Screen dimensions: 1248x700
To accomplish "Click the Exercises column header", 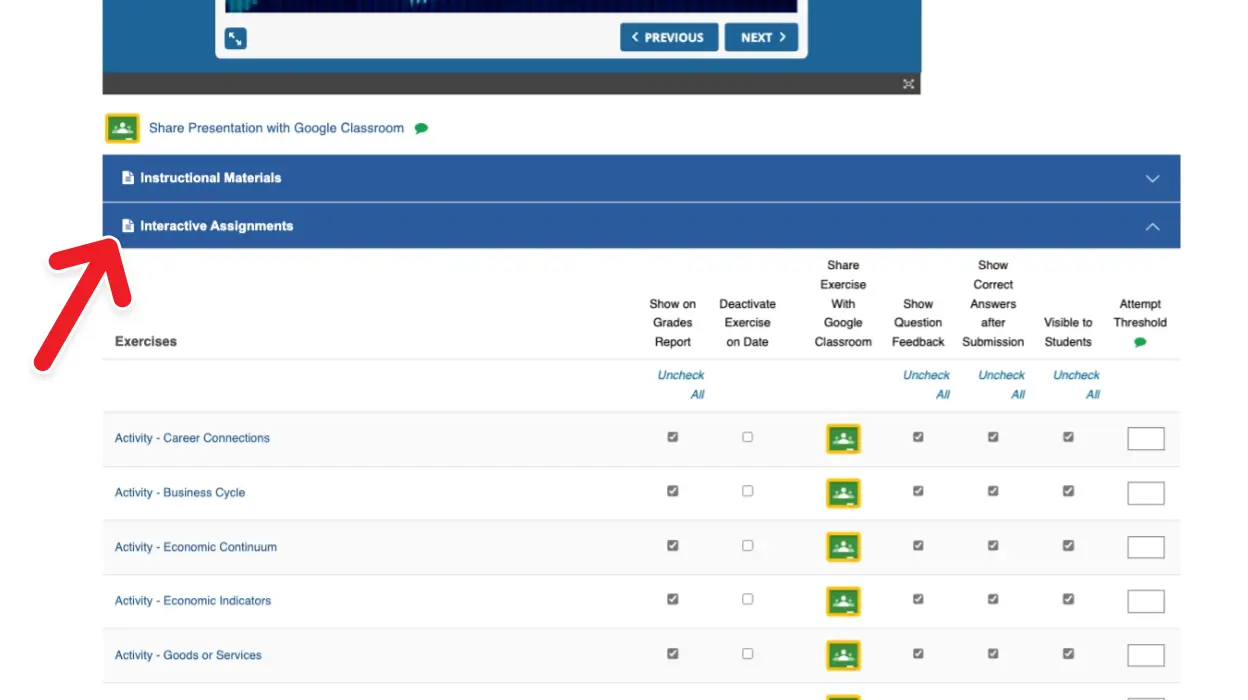I will click(146, 341).
